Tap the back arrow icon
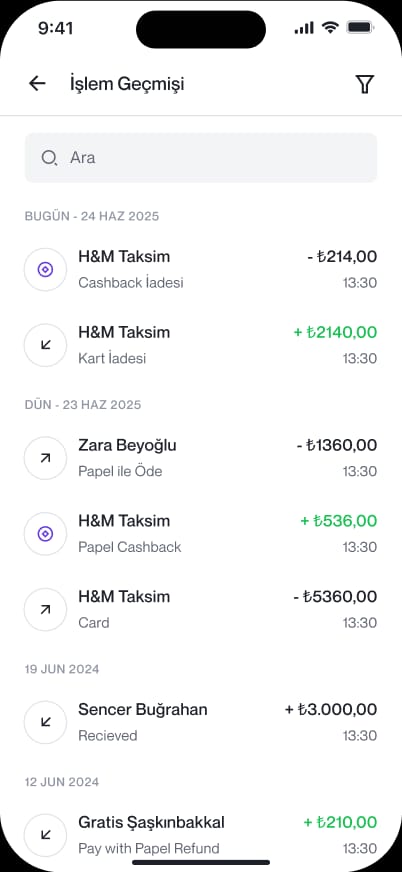Screen dimensions: 402x872 pyautogui.click(x=37, y=84)
